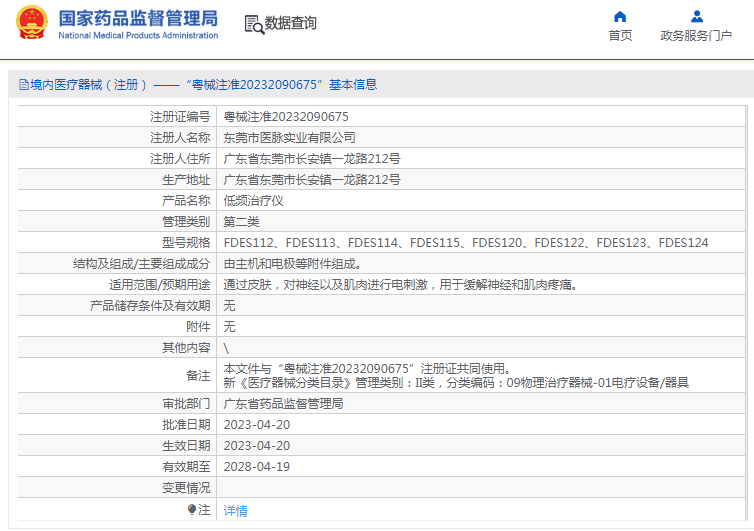Click the 注册人住所 label

coord(180,159)
